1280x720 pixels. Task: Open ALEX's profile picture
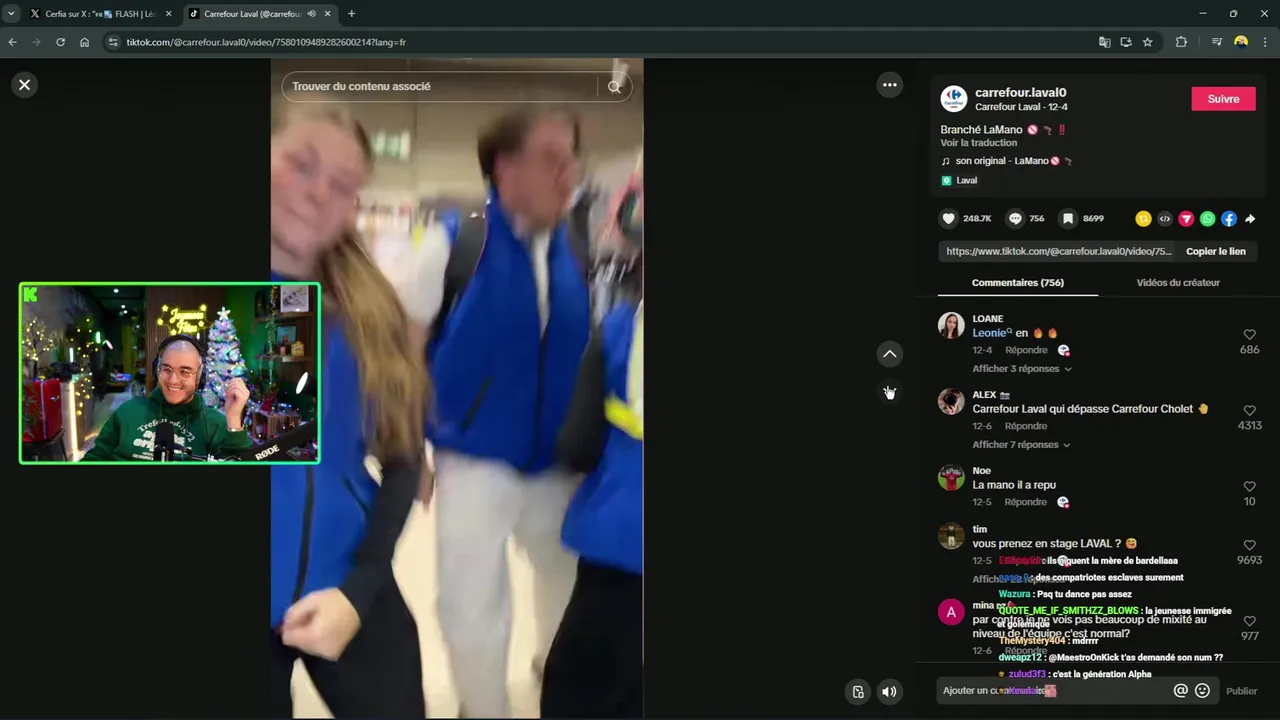click(951, 401)
